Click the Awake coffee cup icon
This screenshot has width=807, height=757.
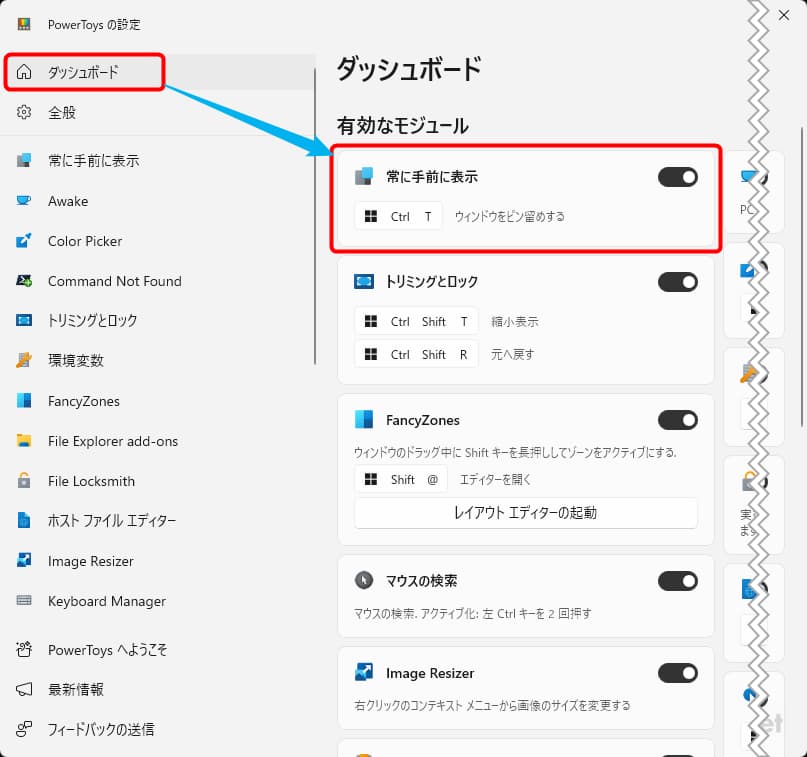coord(24,201)
